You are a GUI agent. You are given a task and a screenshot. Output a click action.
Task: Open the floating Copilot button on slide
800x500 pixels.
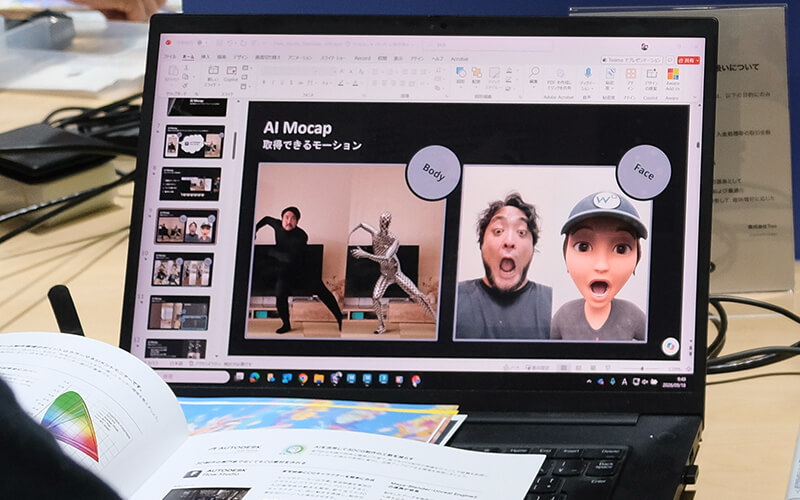[670, 346]
